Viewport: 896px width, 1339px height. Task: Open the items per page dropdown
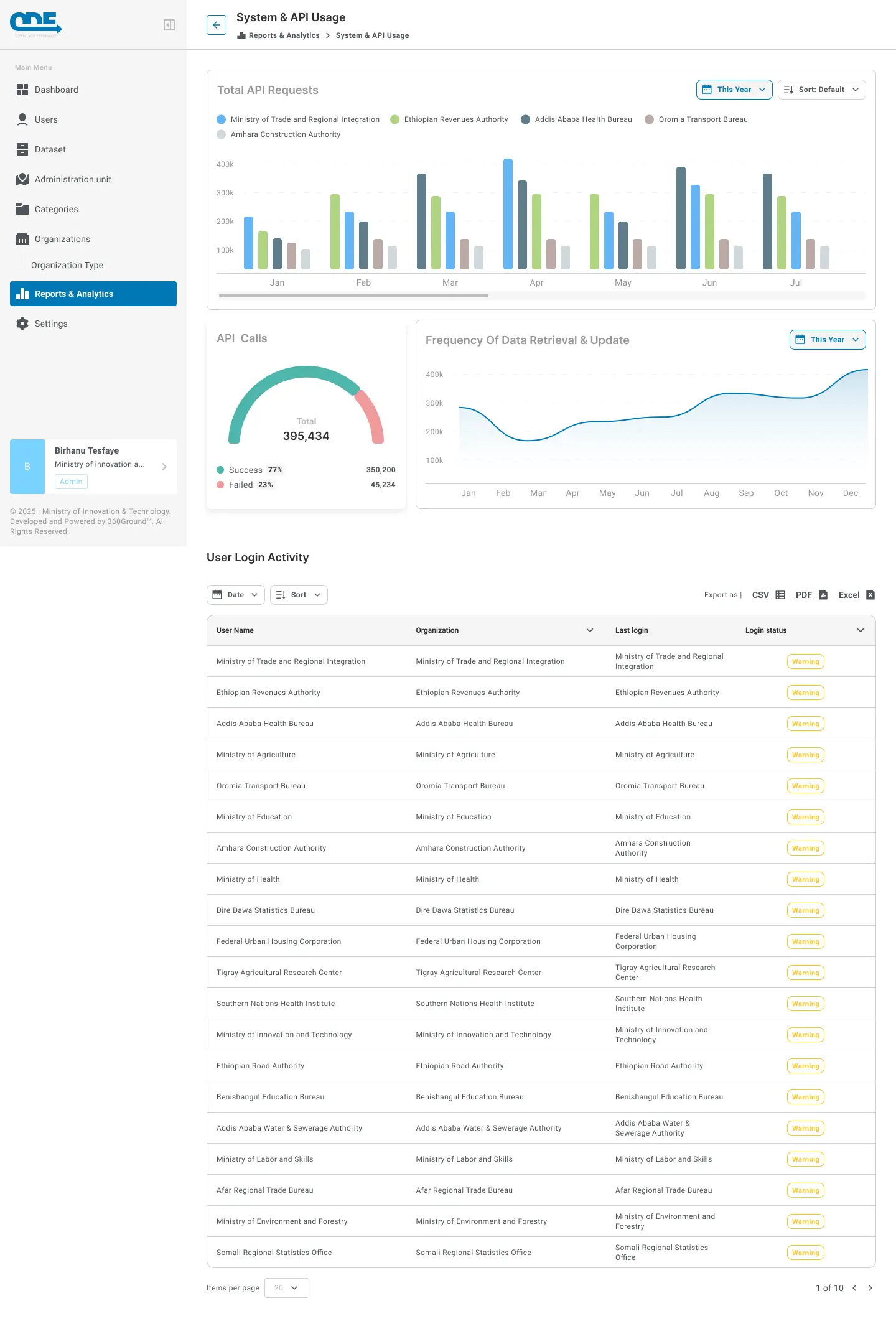(286, 1288)
